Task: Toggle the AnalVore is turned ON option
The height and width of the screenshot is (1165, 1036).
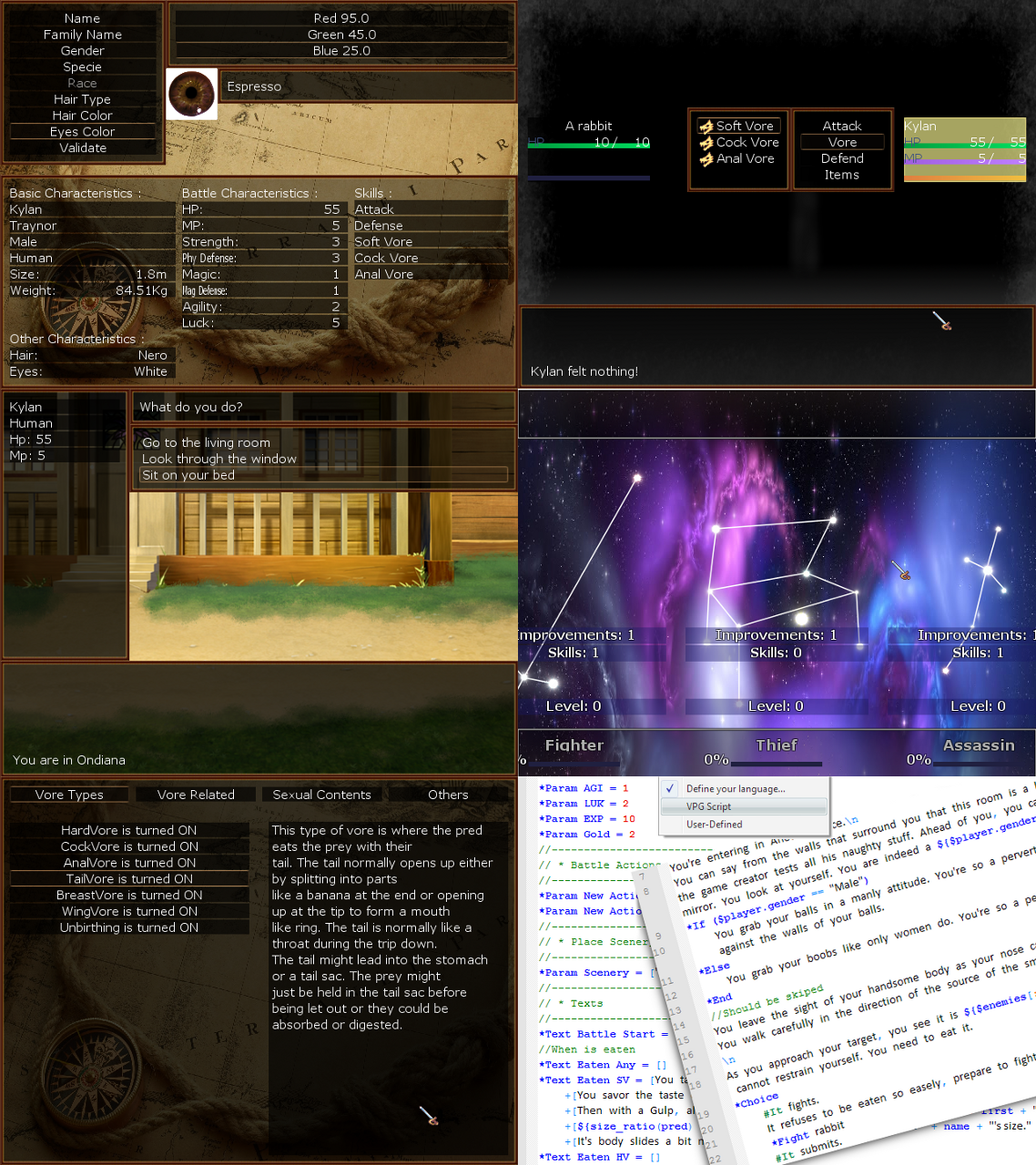Action: click(x=129, y=863)
